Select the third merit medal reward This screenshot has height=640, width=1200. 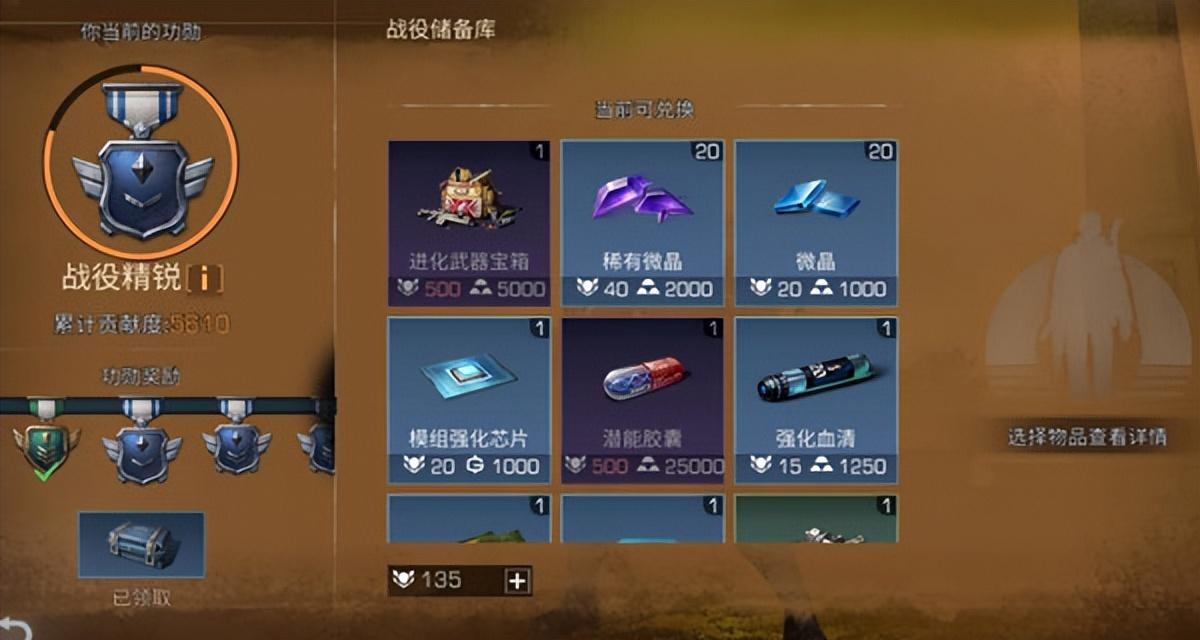click(237, 437)
